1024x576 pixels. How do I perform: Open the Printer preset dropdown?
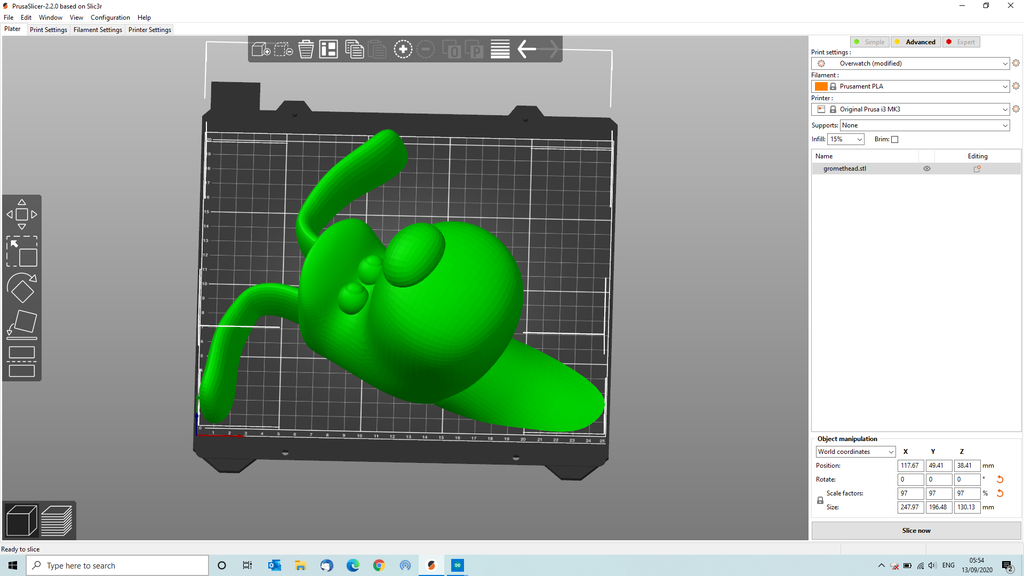click(x=910, y=109)
